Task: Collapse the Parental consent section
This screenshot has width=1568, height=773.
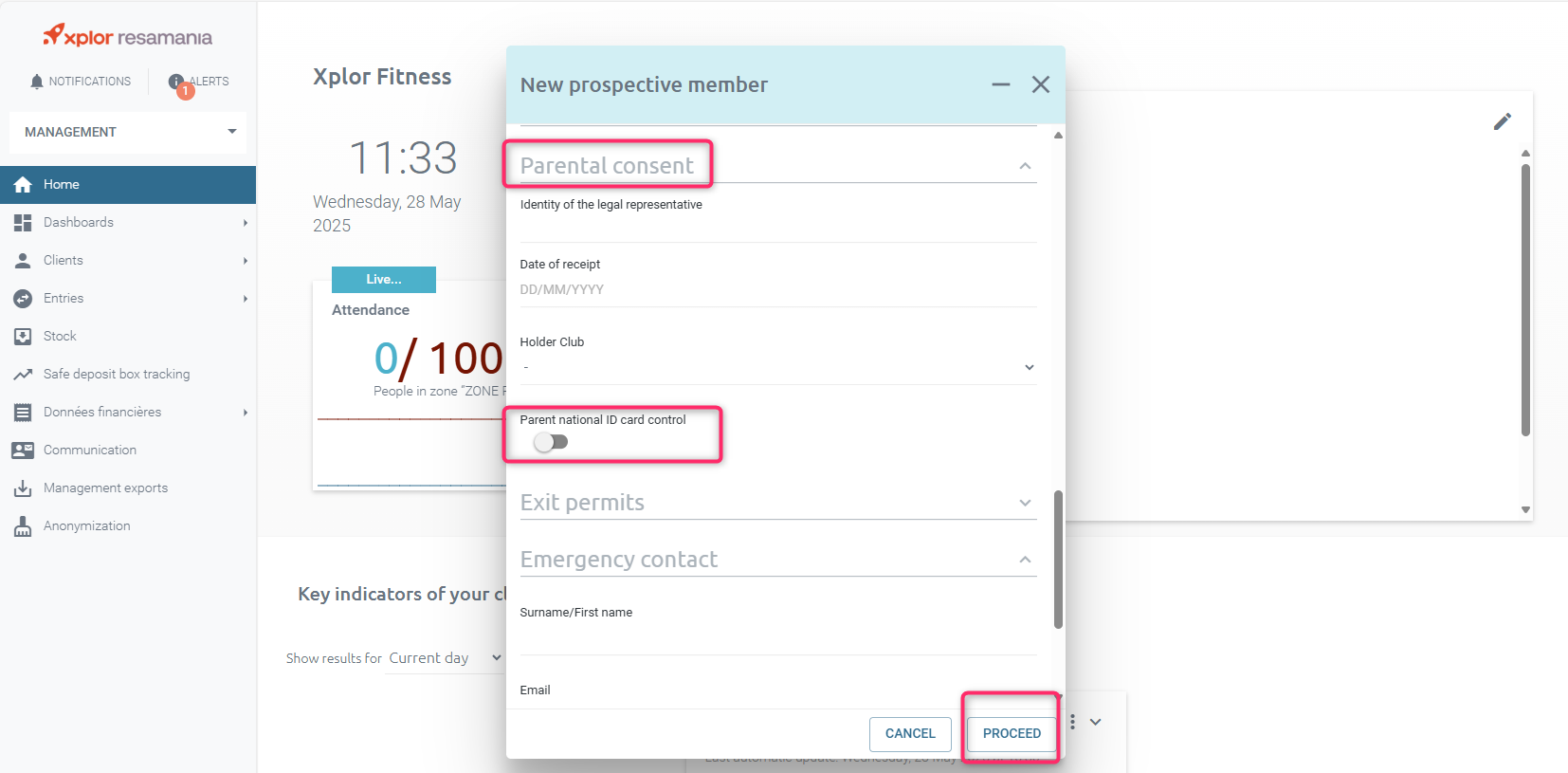Action: (x=1025, y=166)
